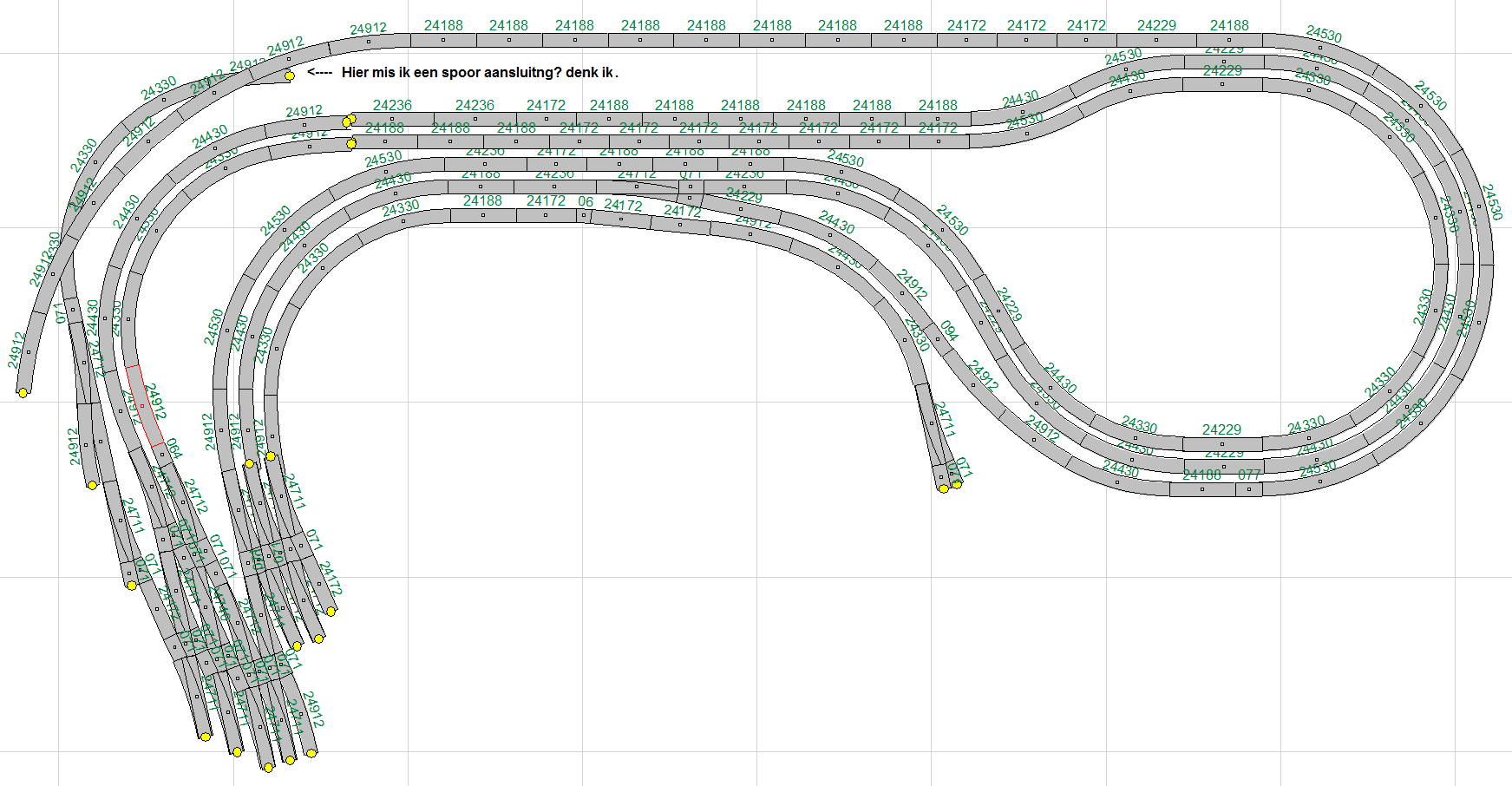Click the 24330 label left of '24188 24172 06'
This screenshot has height=786, width=1512.
coord(401,209)
